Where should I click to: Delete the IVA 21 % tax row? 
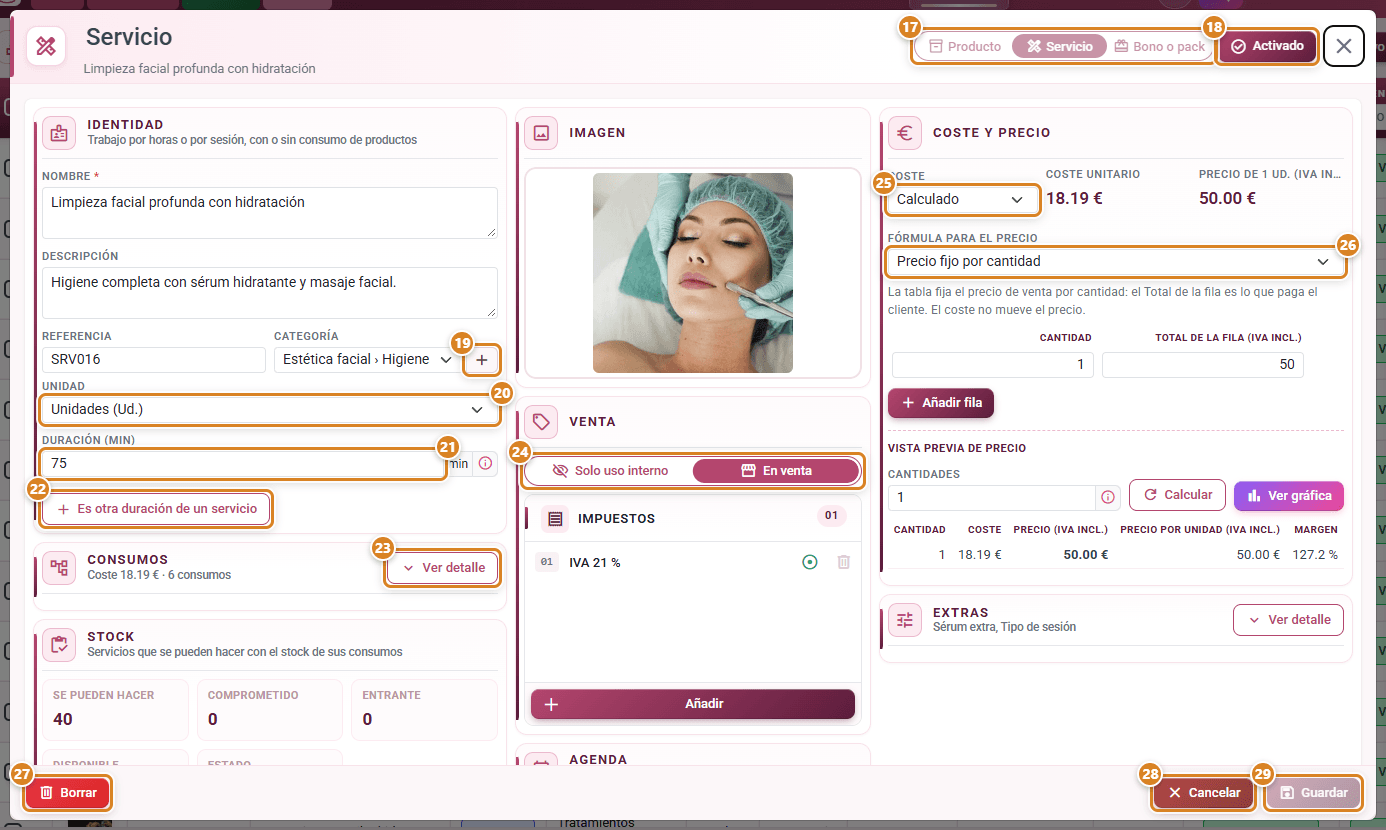pyautogui.click(x=843, y=563)
